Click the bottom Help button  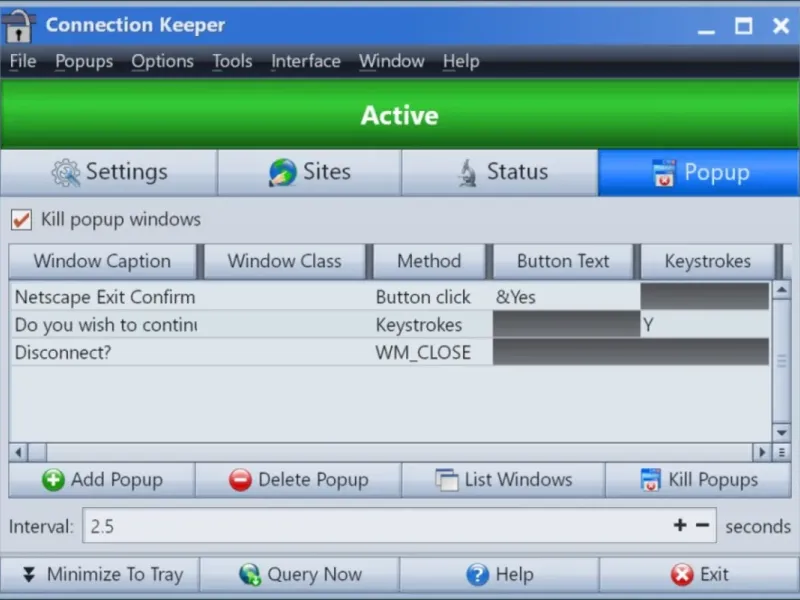pyautogui.click(x=499, y=574)
